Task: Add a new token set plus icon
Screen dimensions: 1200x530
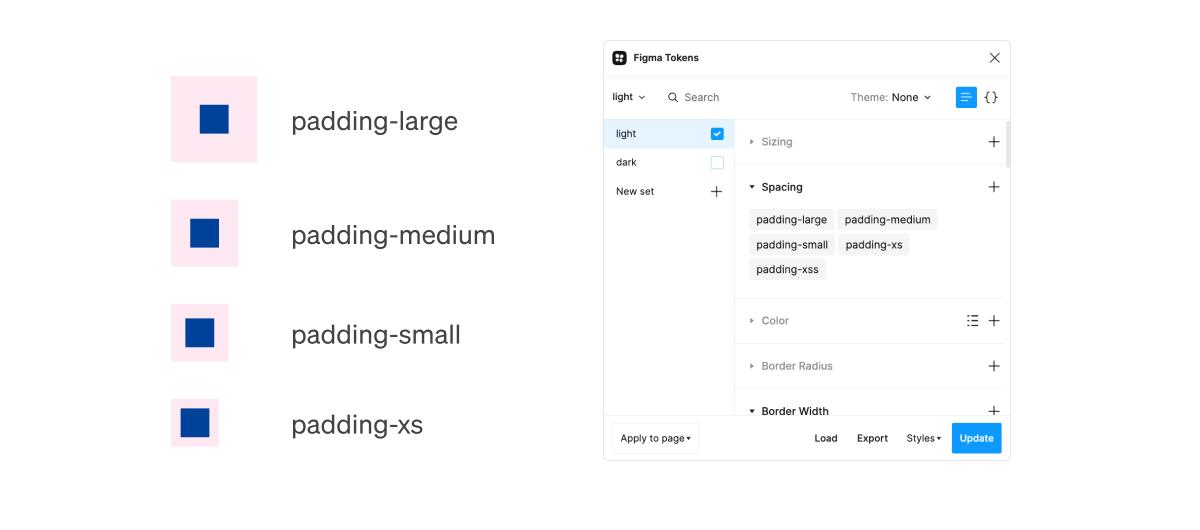Action: coord(716,191)
